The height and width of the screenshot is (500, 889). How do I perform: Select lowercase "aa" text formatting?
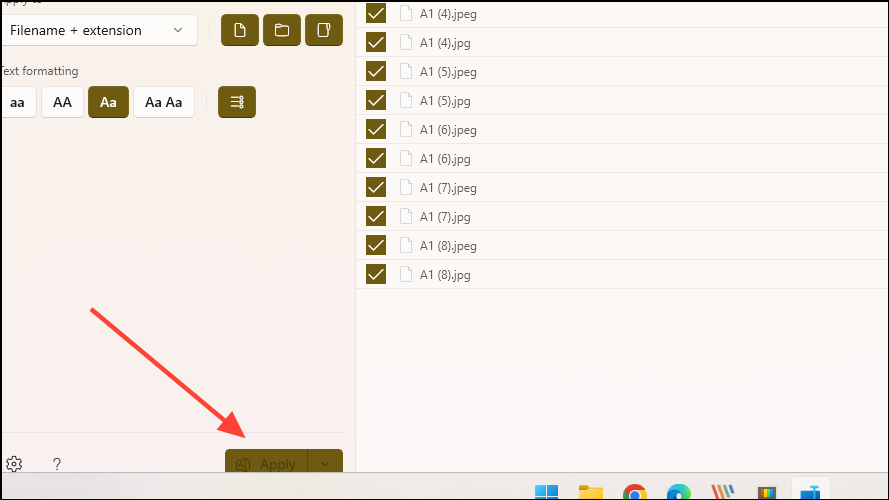click(18, 102)
